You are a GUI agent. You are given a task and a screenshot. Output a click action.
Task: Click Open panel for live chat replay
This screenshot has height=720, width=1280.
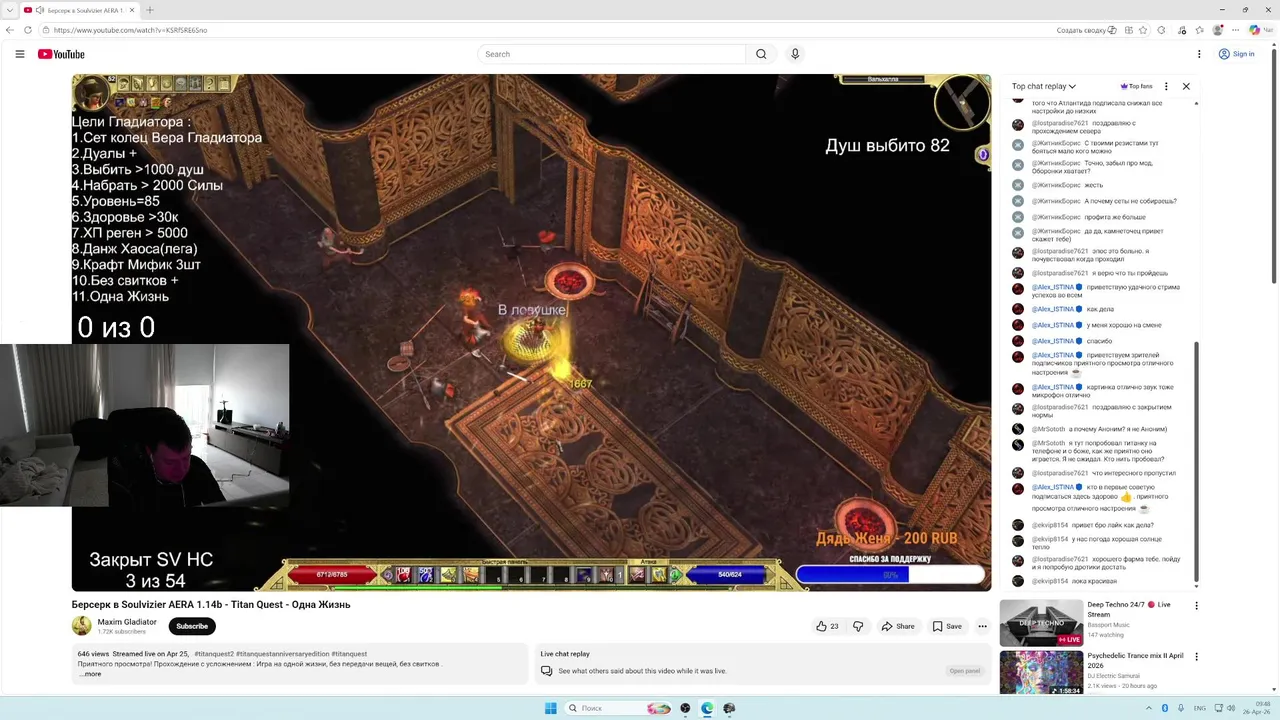[x=965, y=671]
